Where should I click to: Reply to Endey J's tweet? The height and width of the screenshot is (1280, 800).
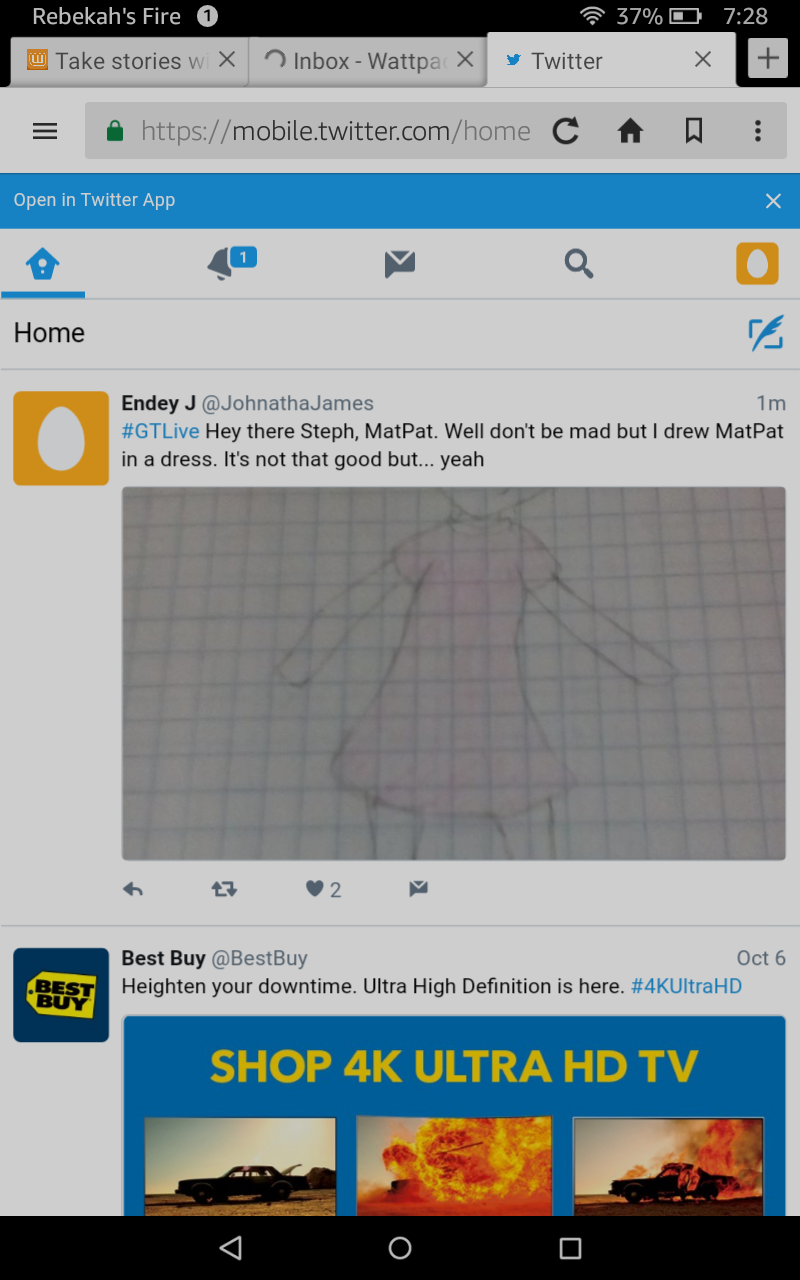133,889
